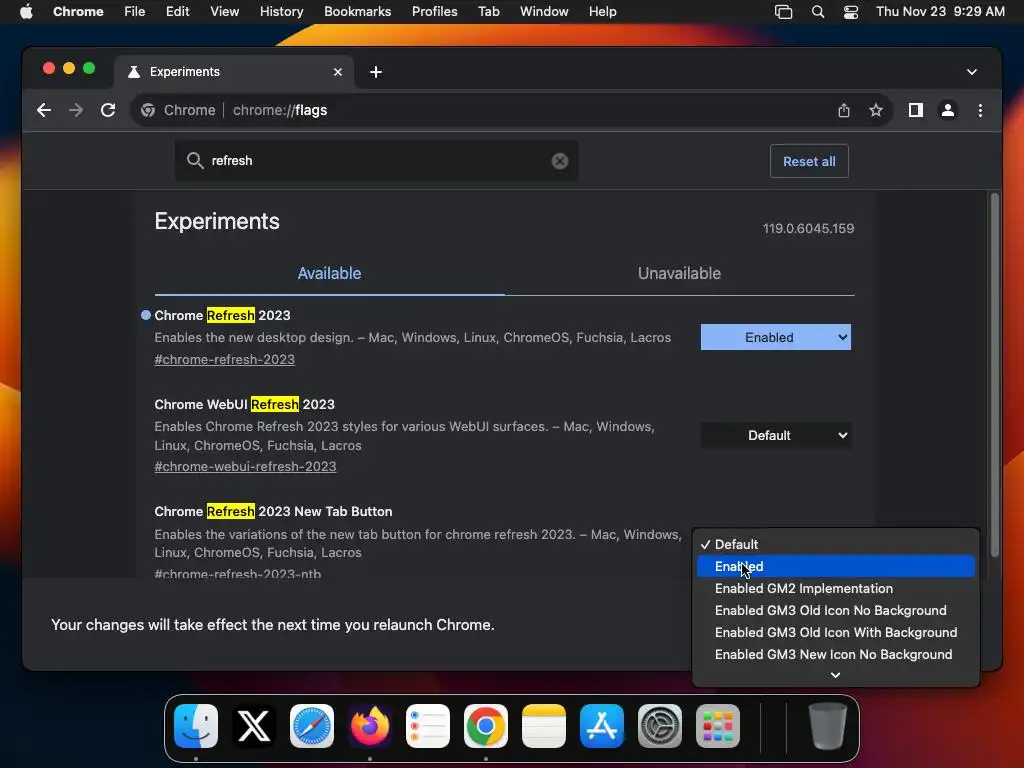1024x768 pixels.
Task: Bookmark this page with the star icon
Action: (876, 110)
